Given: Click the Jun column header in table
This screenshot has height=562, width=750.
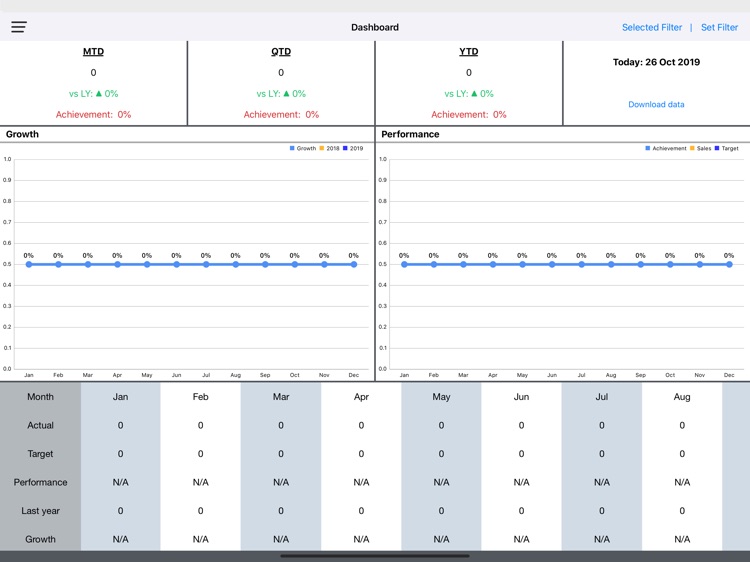Looking at the screenshot, I should coord(521,397).
